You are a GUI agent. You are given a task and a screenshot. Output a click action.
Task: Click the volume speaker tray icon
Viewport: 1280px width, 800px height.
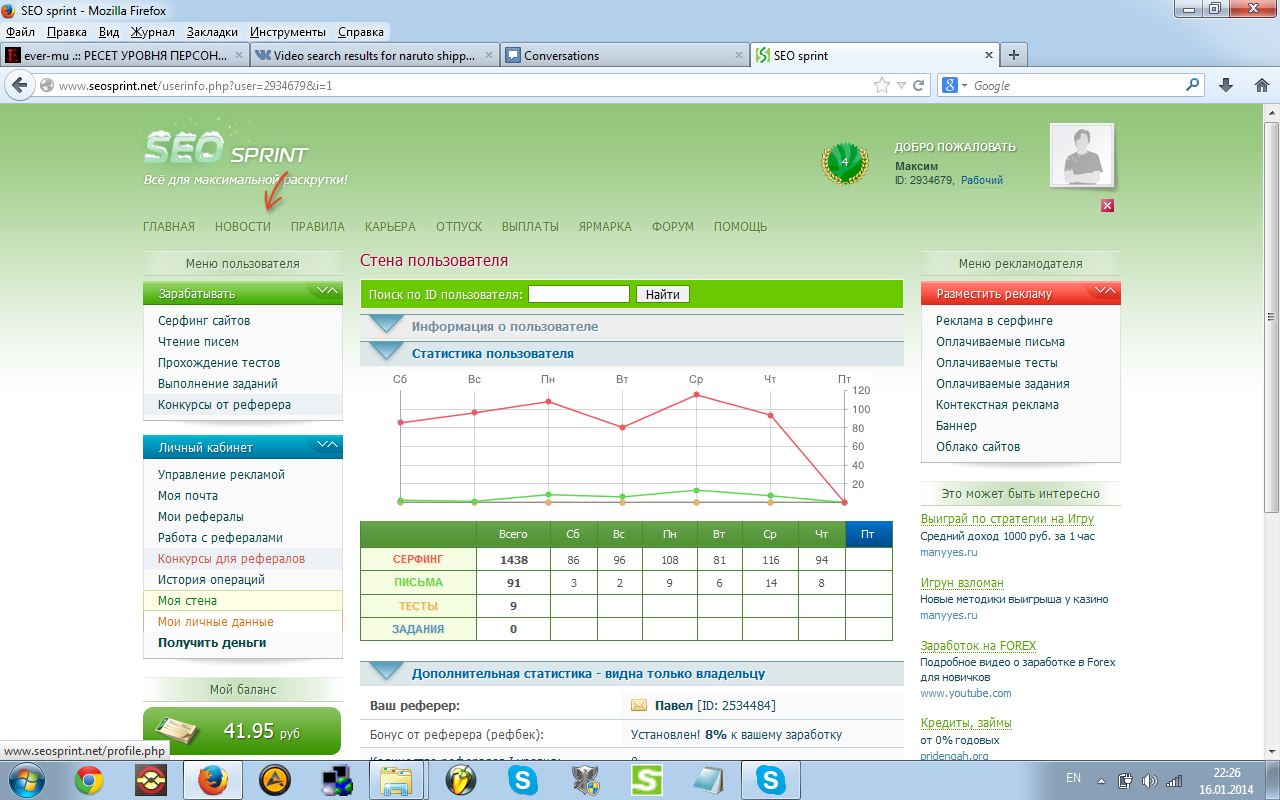pyautogui.click(x=1150, y=780)
